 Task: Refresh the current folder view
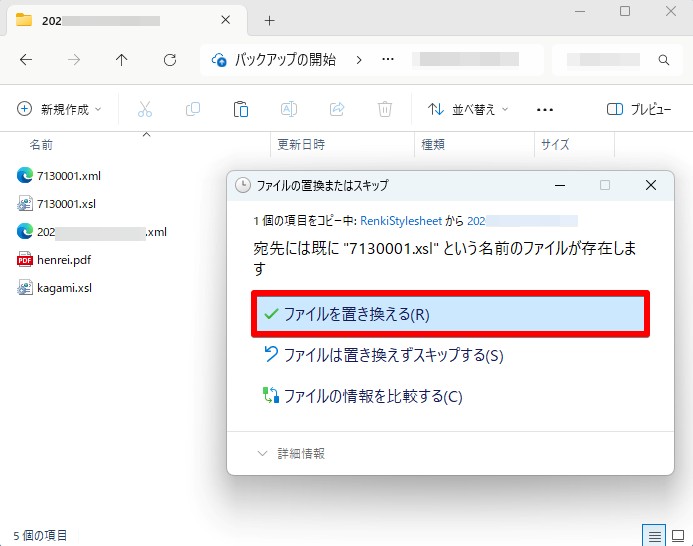coord(170,60)
